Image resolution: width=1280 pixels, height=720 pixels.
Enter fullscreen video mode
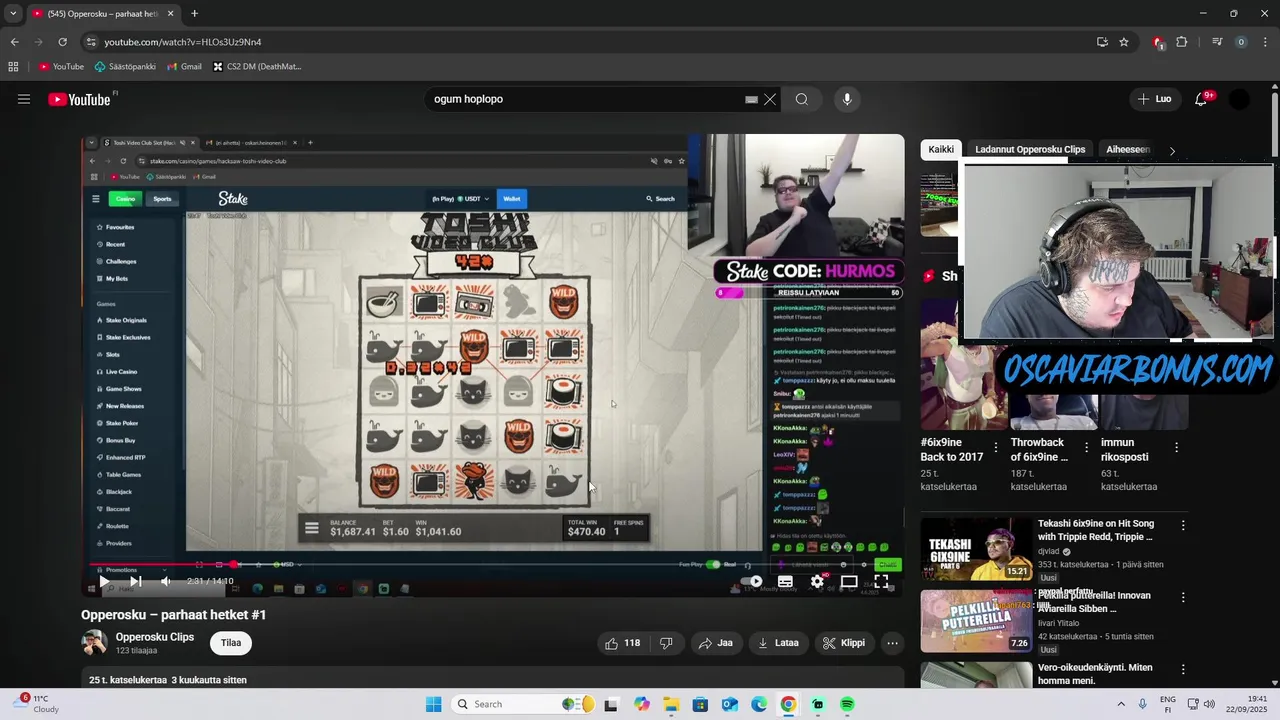[881, 581]
